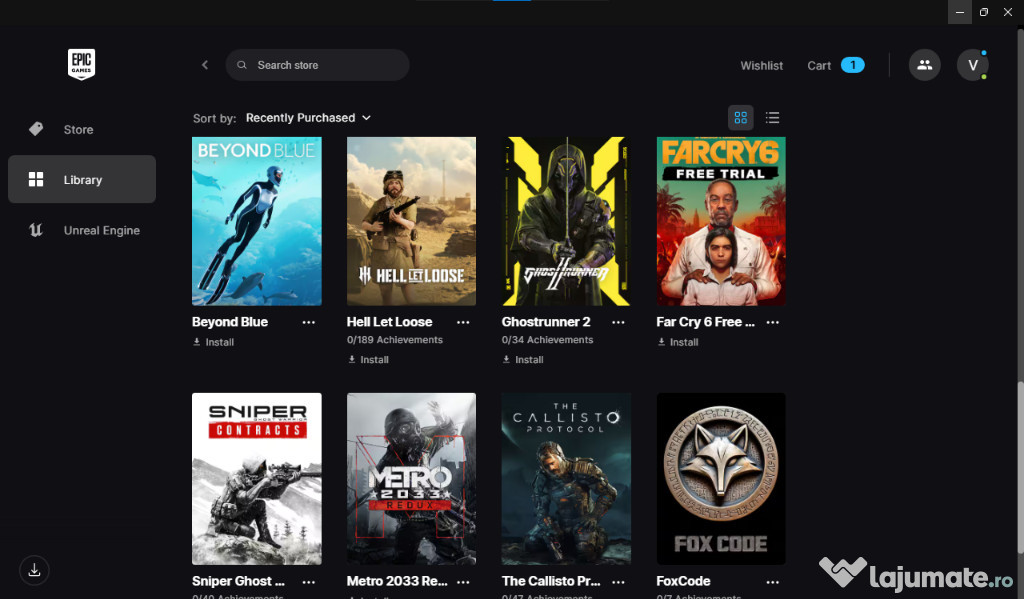Open options menu for Beyond Blue

pyautogui.click(x=309, y=322)
